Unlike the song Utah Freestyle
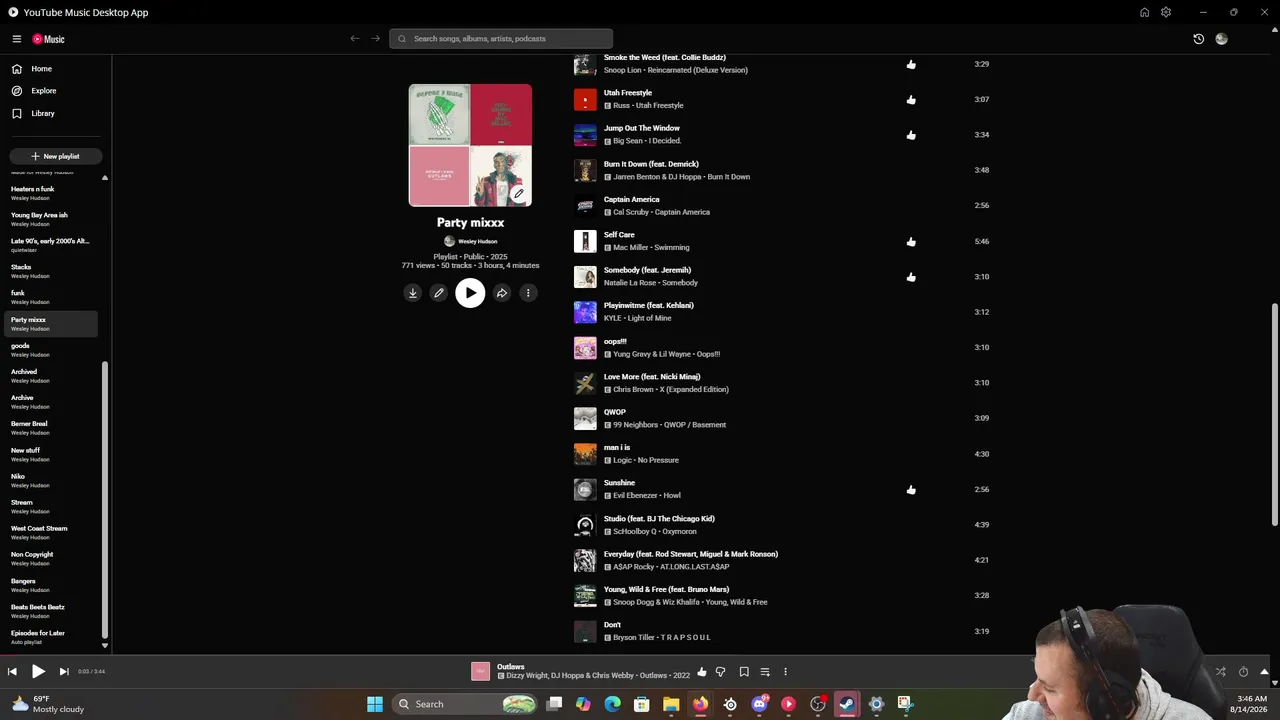The image size is (1280, 720). tap(911, 100)
